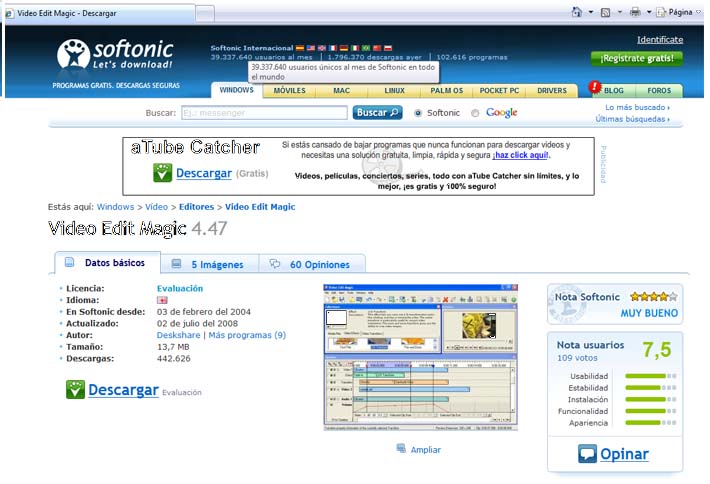710x484 pixels.
Task: Go to Windows breadcrumb link
Action: (x=115, y=207)
